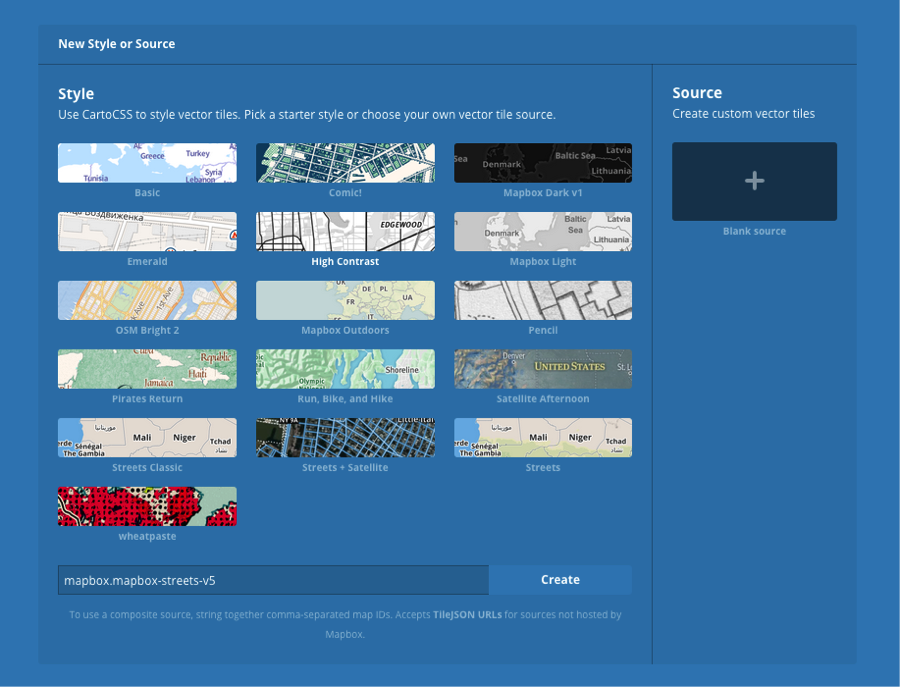
Task: Select the Mapbox Light style
Action: (x=543, y=231)
